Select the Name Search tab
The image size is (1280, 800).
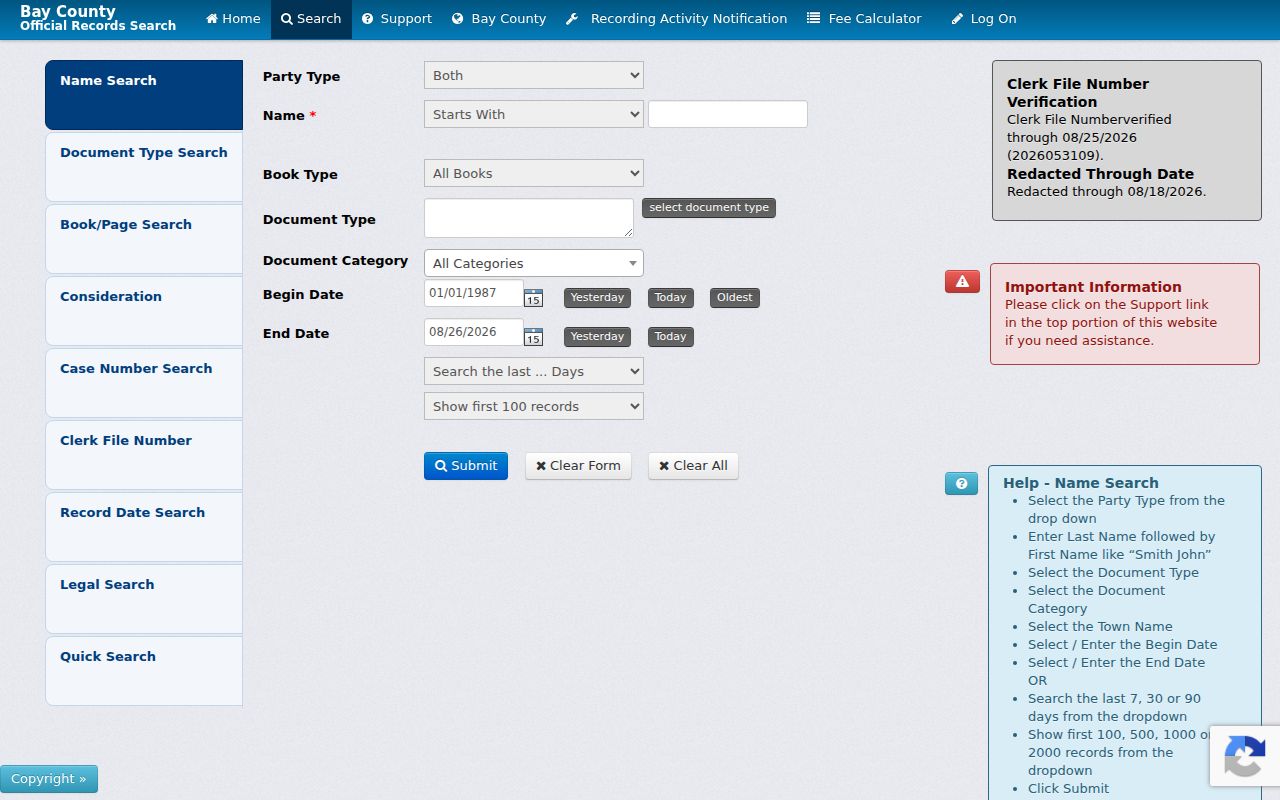point(144,95)
